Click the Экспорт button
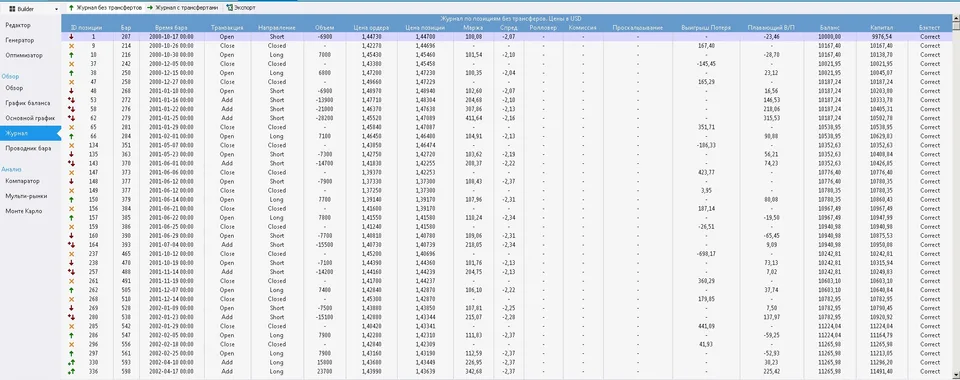960x380 pixels. [x=241, y=8]
